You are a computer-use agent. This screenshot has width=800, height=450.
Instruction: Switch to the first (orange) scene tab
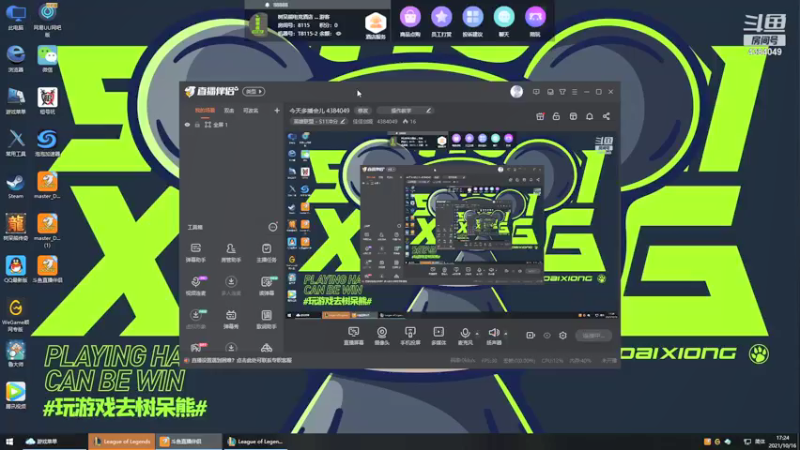(205, 111)
